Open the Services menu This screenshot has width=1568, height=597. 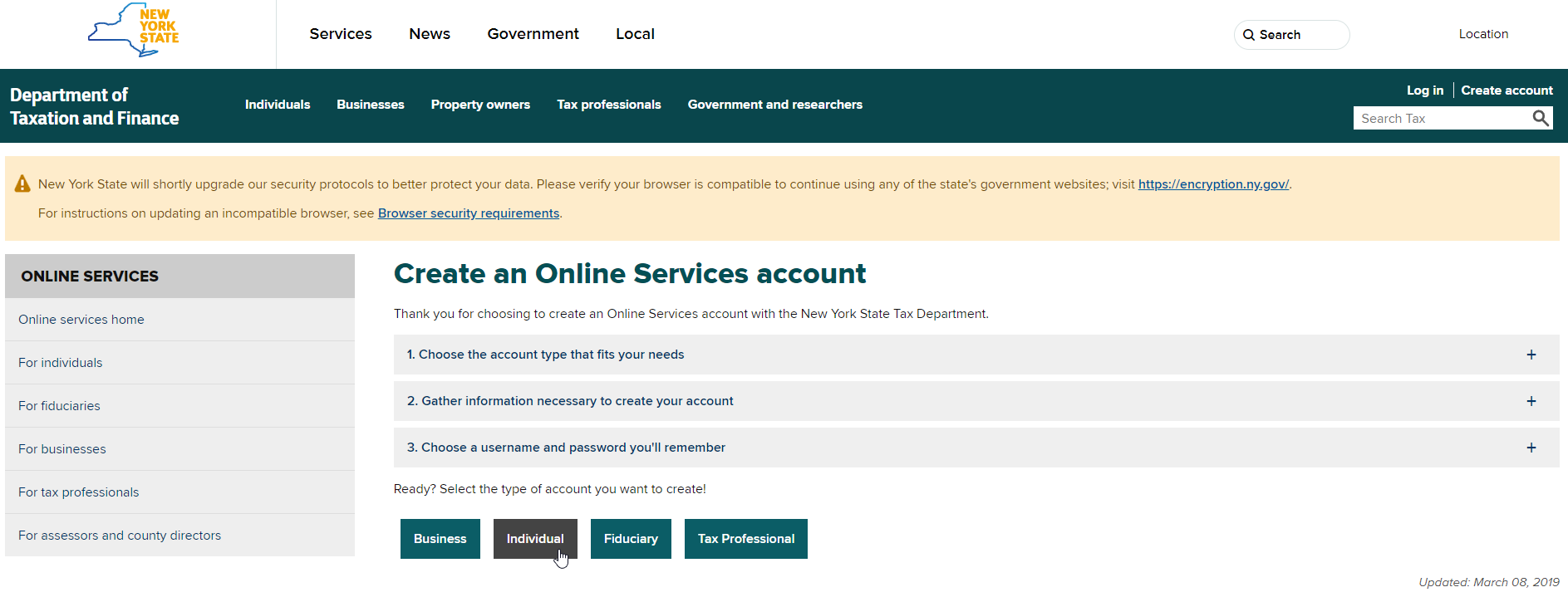tap(341, 34)
